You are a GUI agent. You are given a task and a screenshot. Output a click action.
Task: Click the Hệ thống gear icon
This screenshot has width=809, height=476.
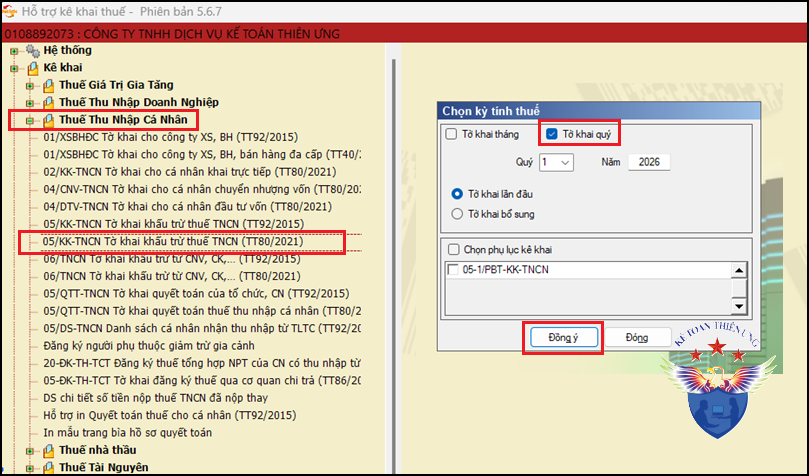pos(33,51)
